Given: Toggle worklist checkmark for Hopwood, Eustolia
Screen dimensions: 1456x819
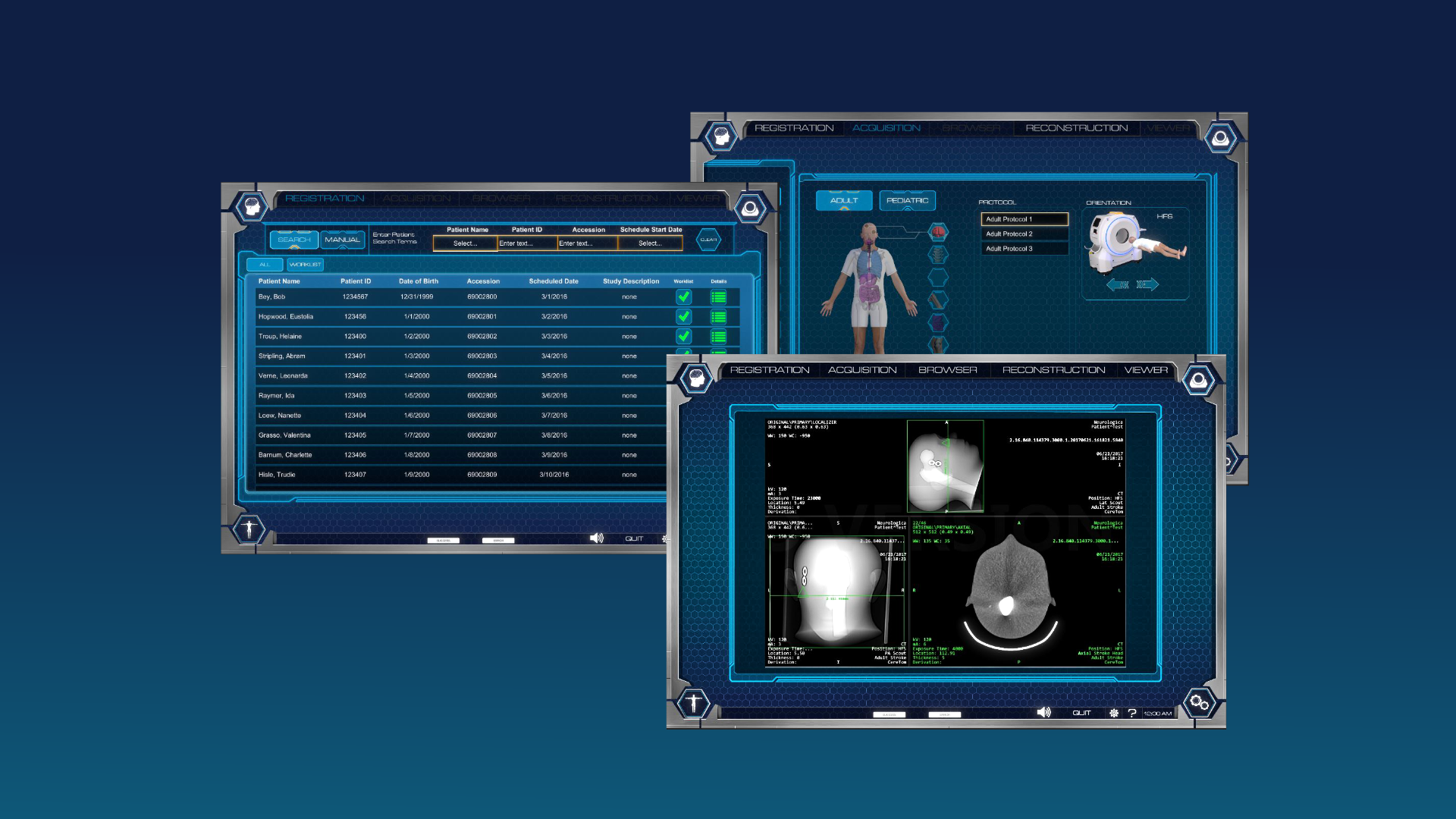Looking at the screenshot, I should pyautogui.click(x=683, y=317).
